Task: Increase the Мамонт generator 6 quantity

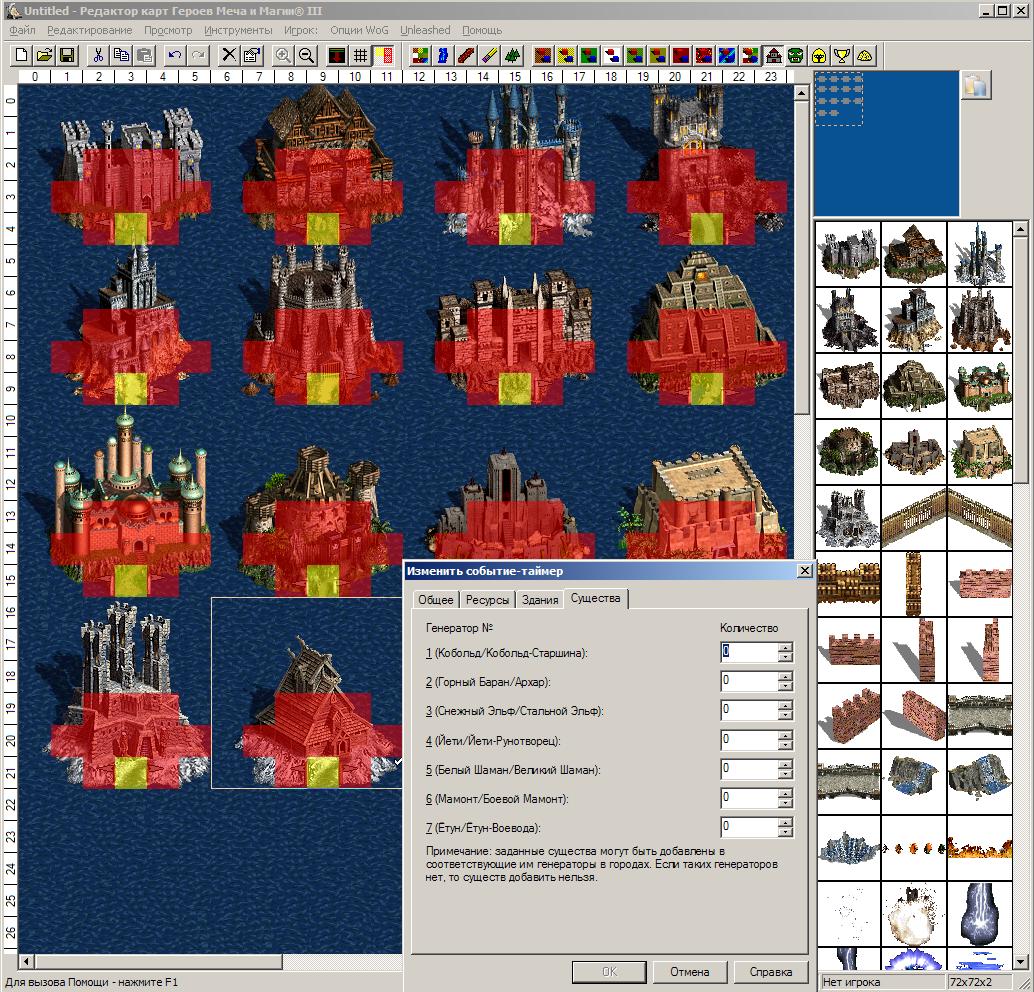Action: (x=785, y=793)
